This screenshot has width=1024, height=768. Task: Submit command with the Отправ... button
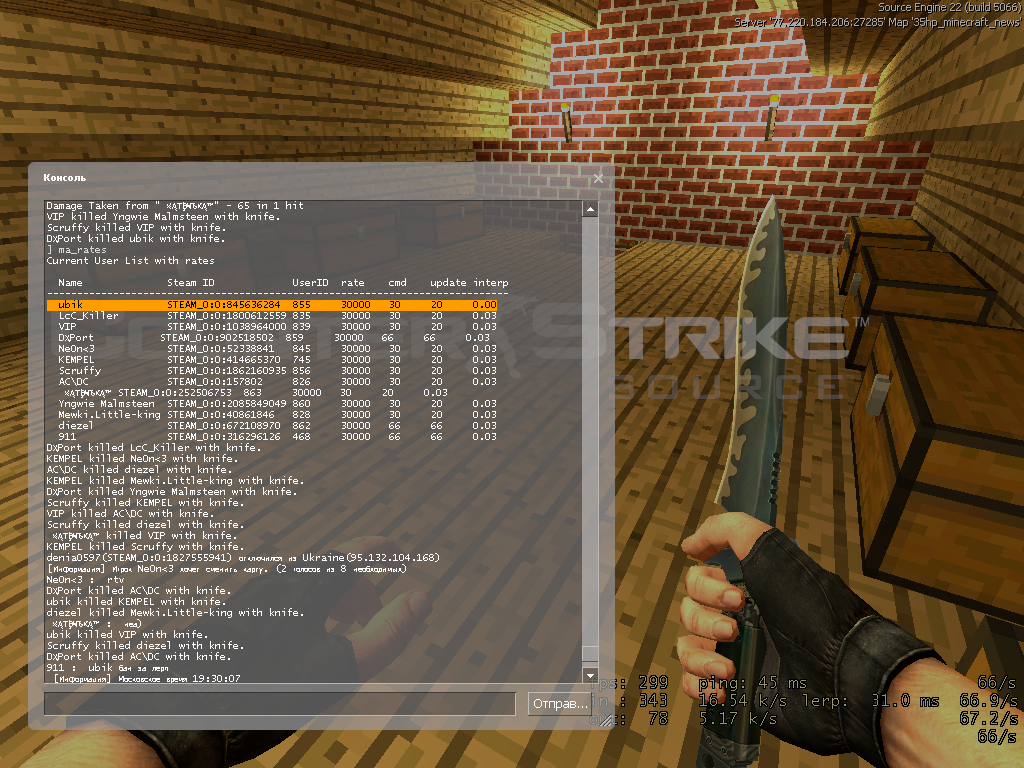[x=560, y=703]
